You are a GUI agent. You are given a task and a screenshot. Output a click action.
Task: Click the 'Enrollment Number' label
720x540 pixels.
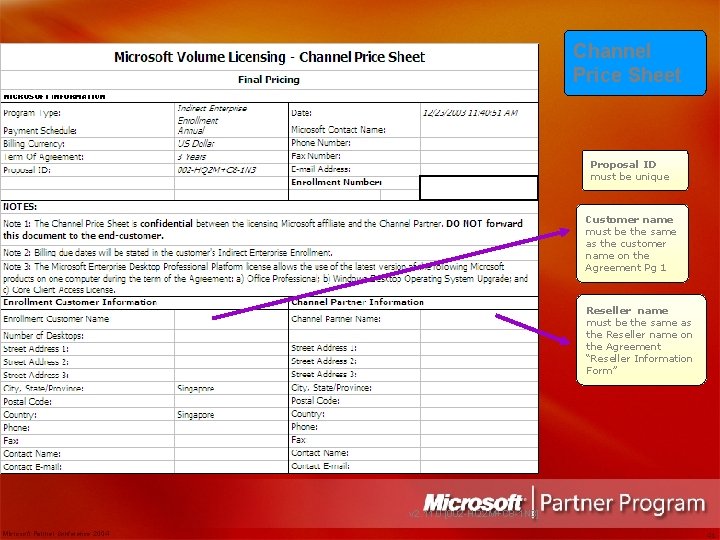point(336,182)
